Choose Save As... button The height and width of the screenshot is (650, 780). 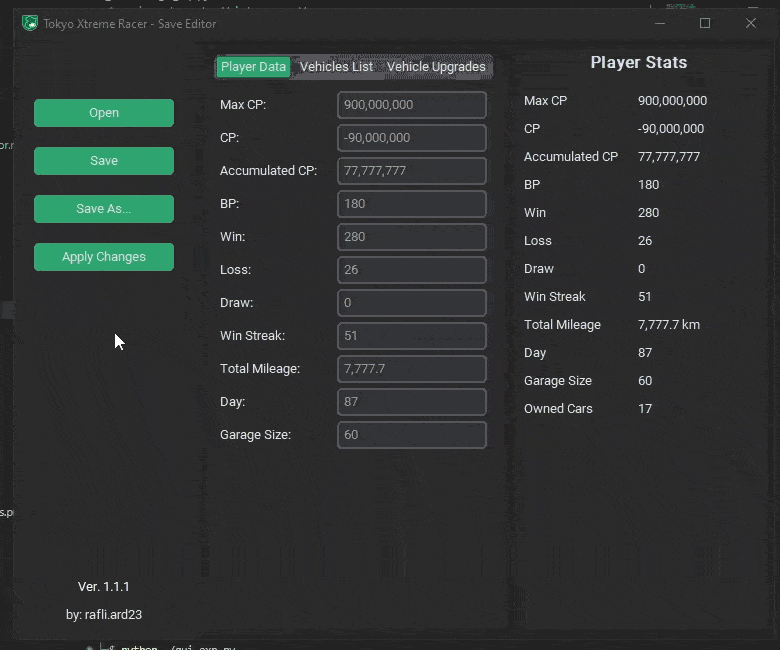point(104,209)
